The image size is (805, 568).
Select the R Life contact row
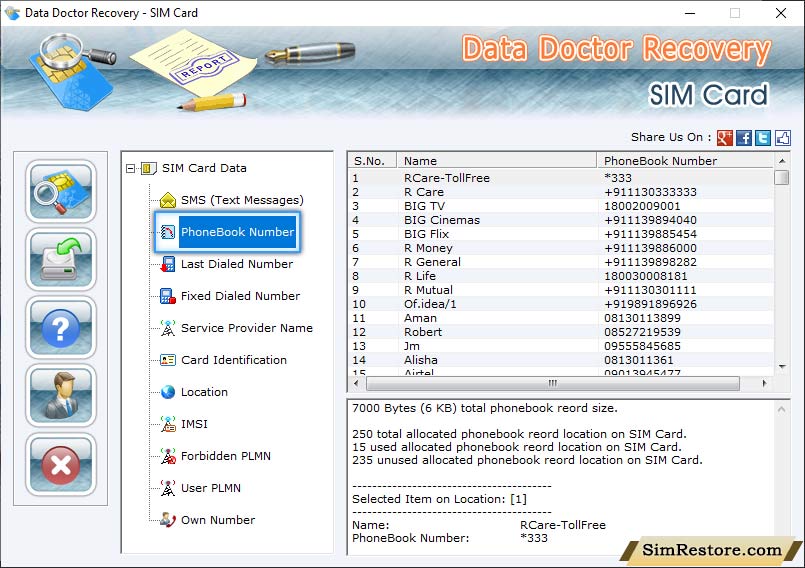pos(561,276)
